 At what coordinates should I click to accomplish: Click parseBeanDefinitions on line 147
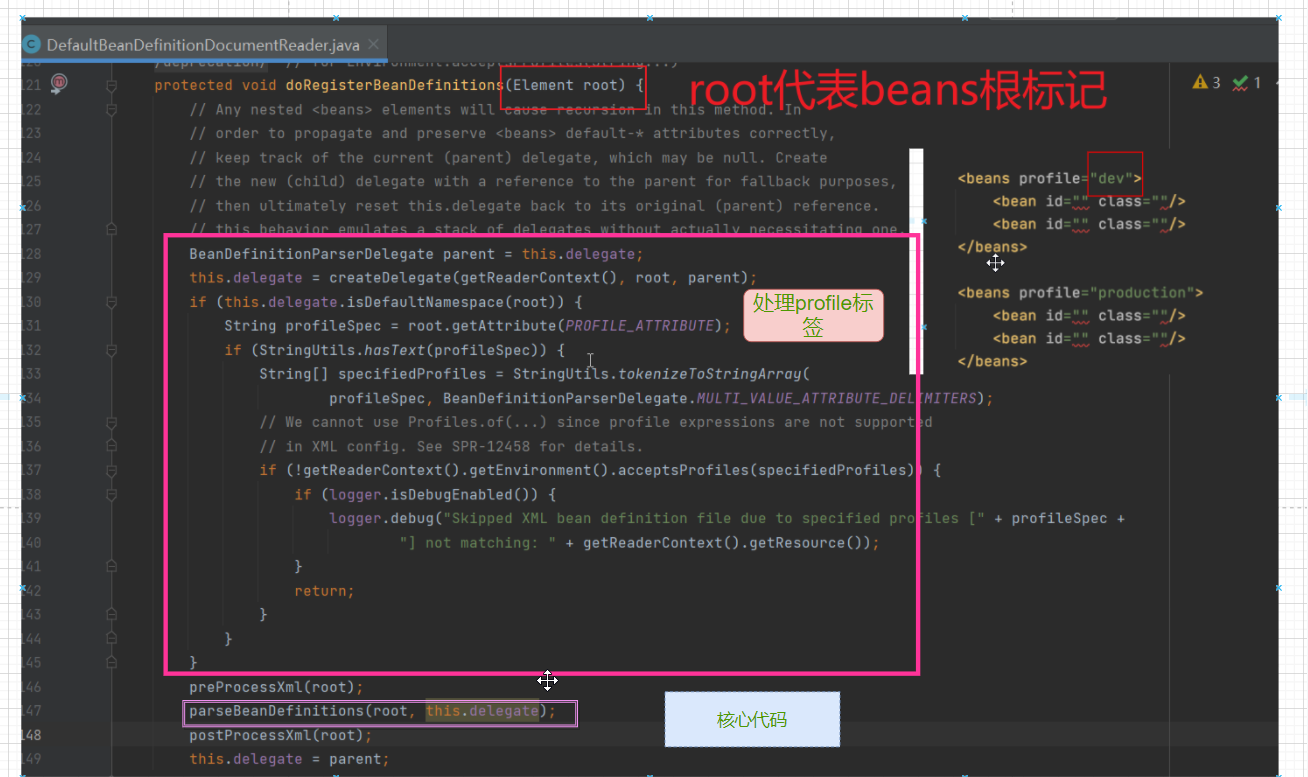click(x=276, y=711)
